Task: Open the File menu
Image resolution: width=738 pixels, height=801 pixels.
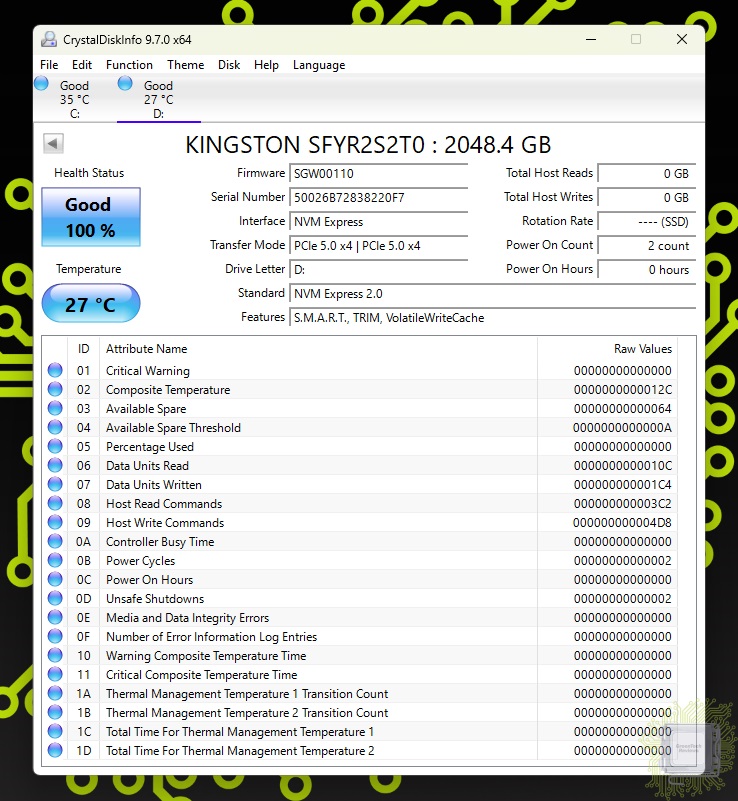Action: tap(49, 65)
